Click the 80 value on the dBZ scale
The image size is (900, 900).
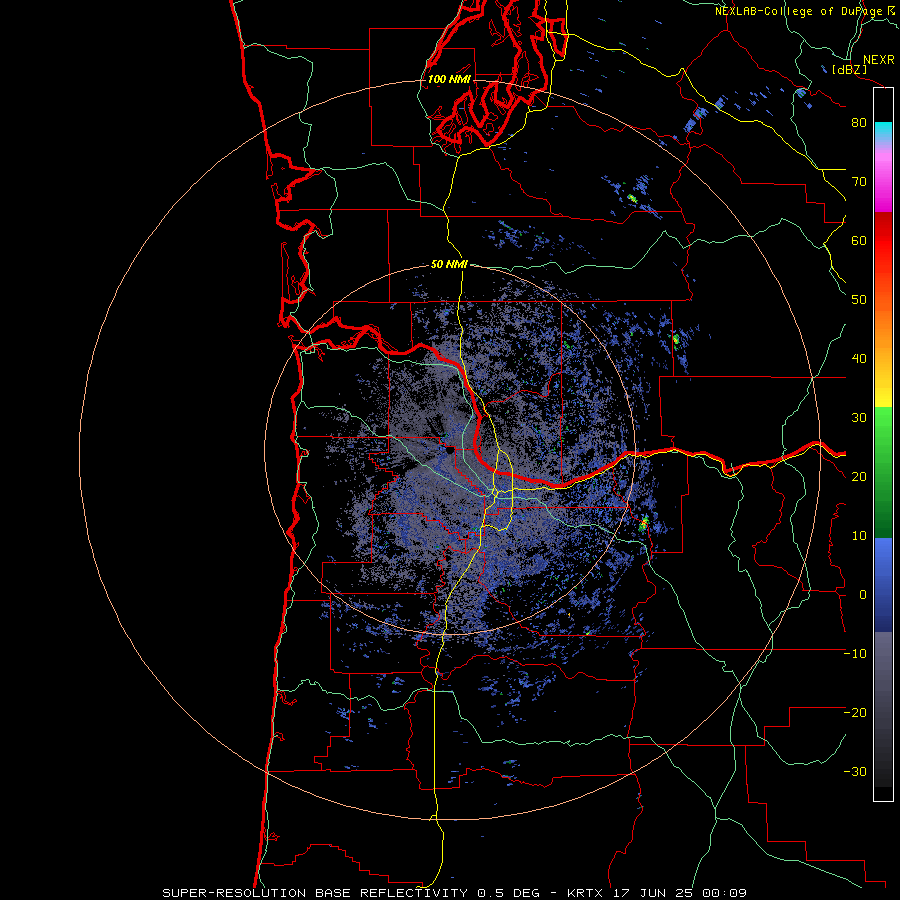tap(859, 123)
